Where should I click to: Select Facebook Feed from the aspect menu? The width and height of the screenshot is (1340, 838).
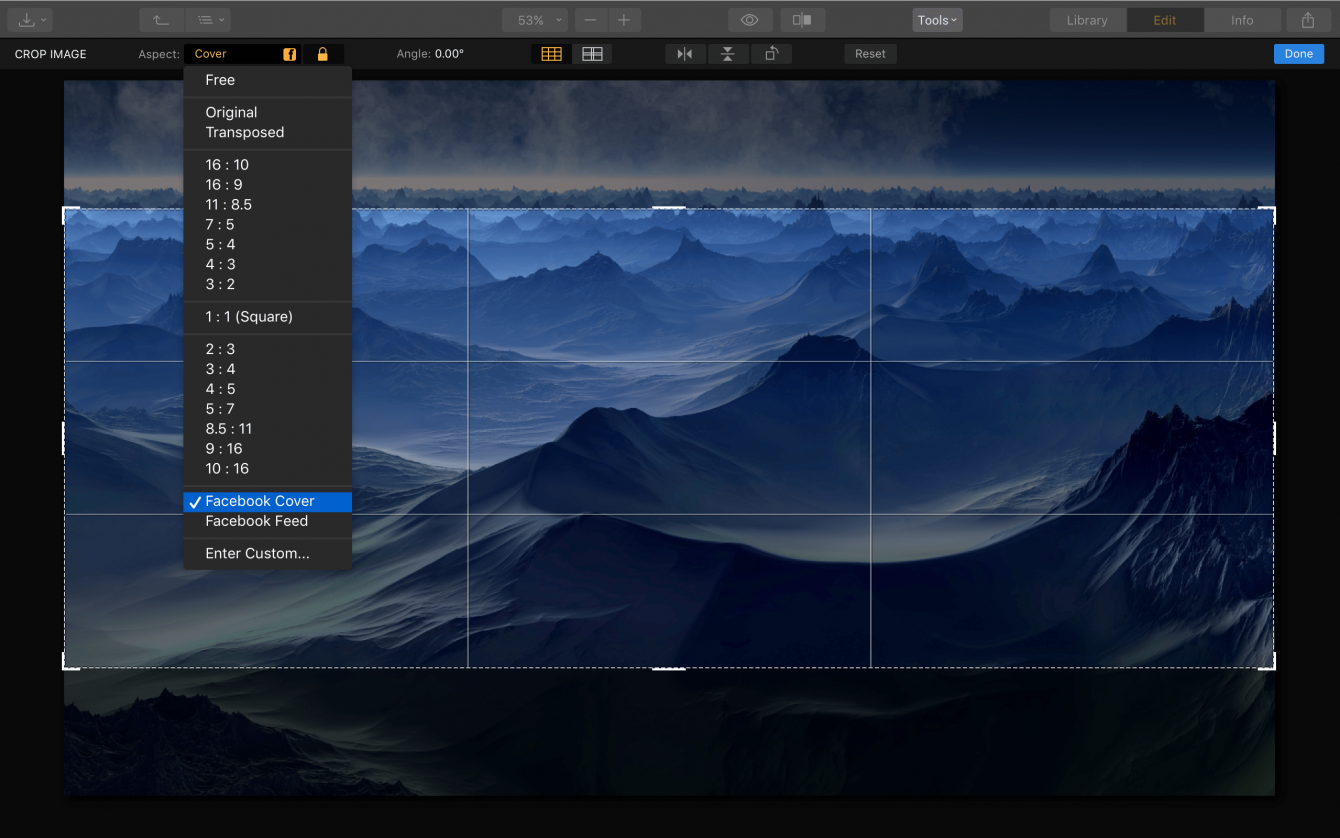256,521
